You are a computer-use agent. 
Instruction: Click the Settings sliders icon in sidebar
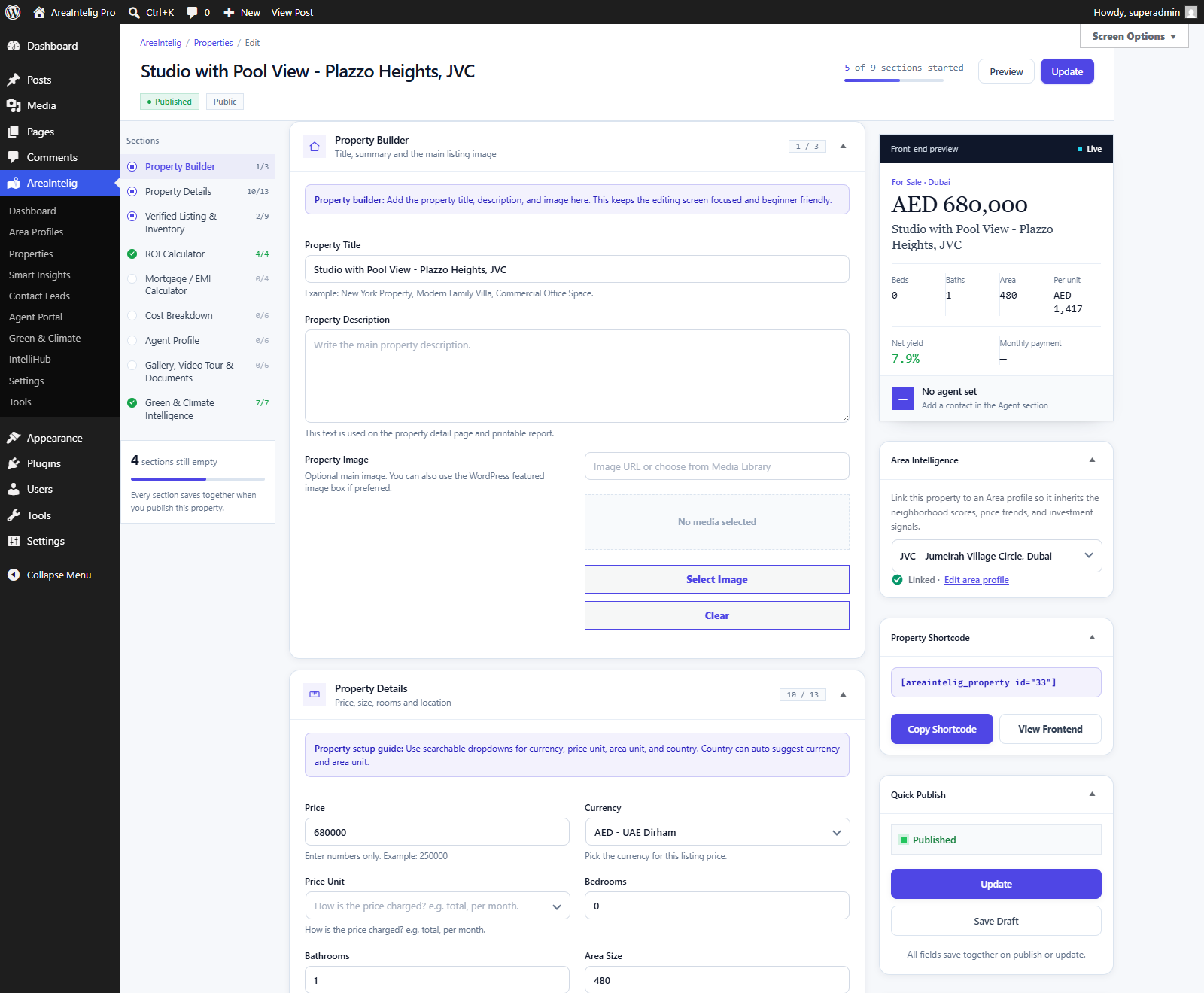point(14,541)
